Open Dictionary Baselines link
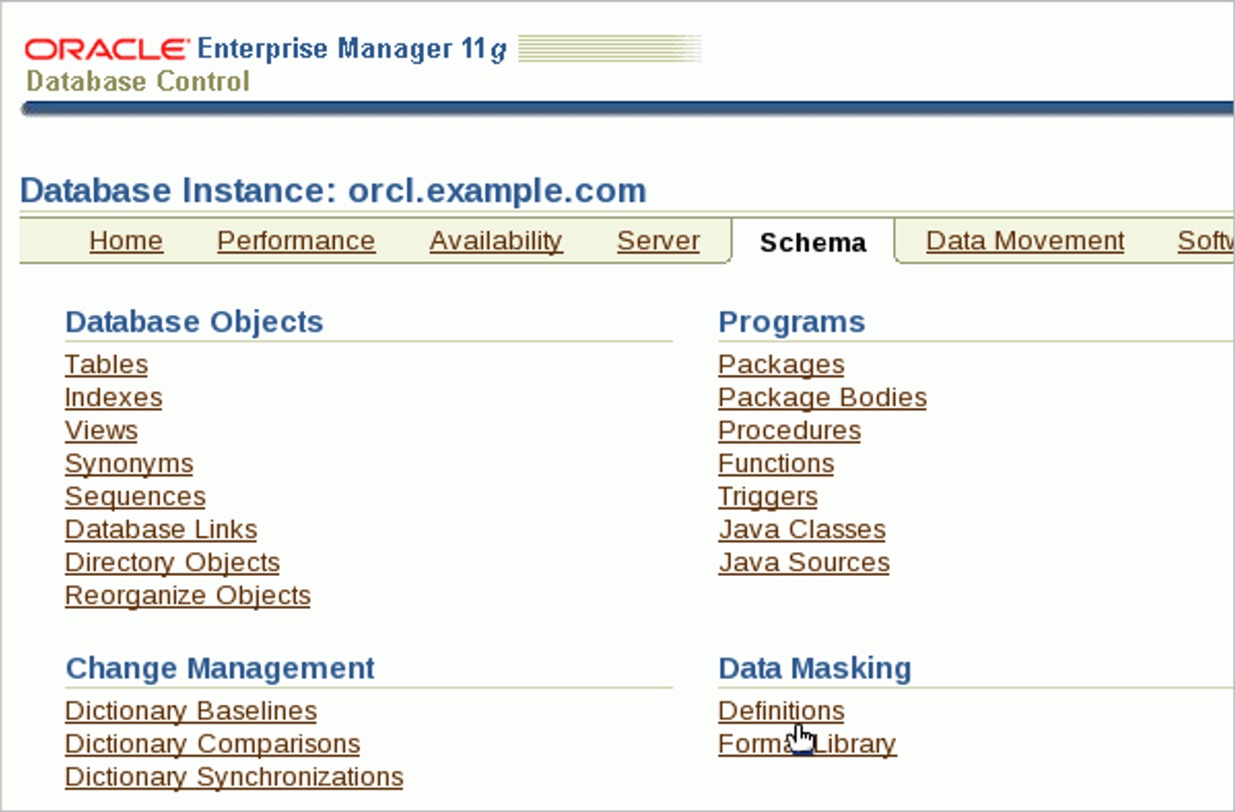Image resolution: width=1236 pixels, height=812 pixels. [x=191, y=711]
